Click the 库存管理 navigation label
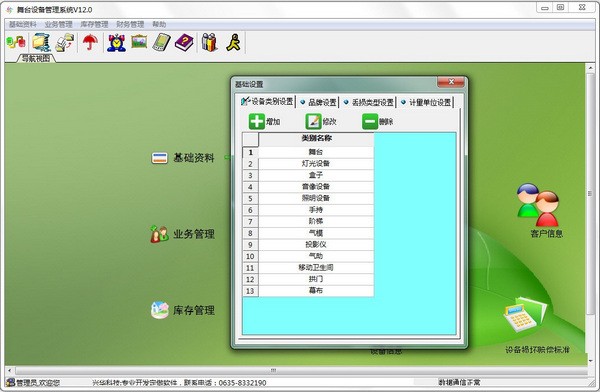600x392 pixels. (x=194, y=310)
